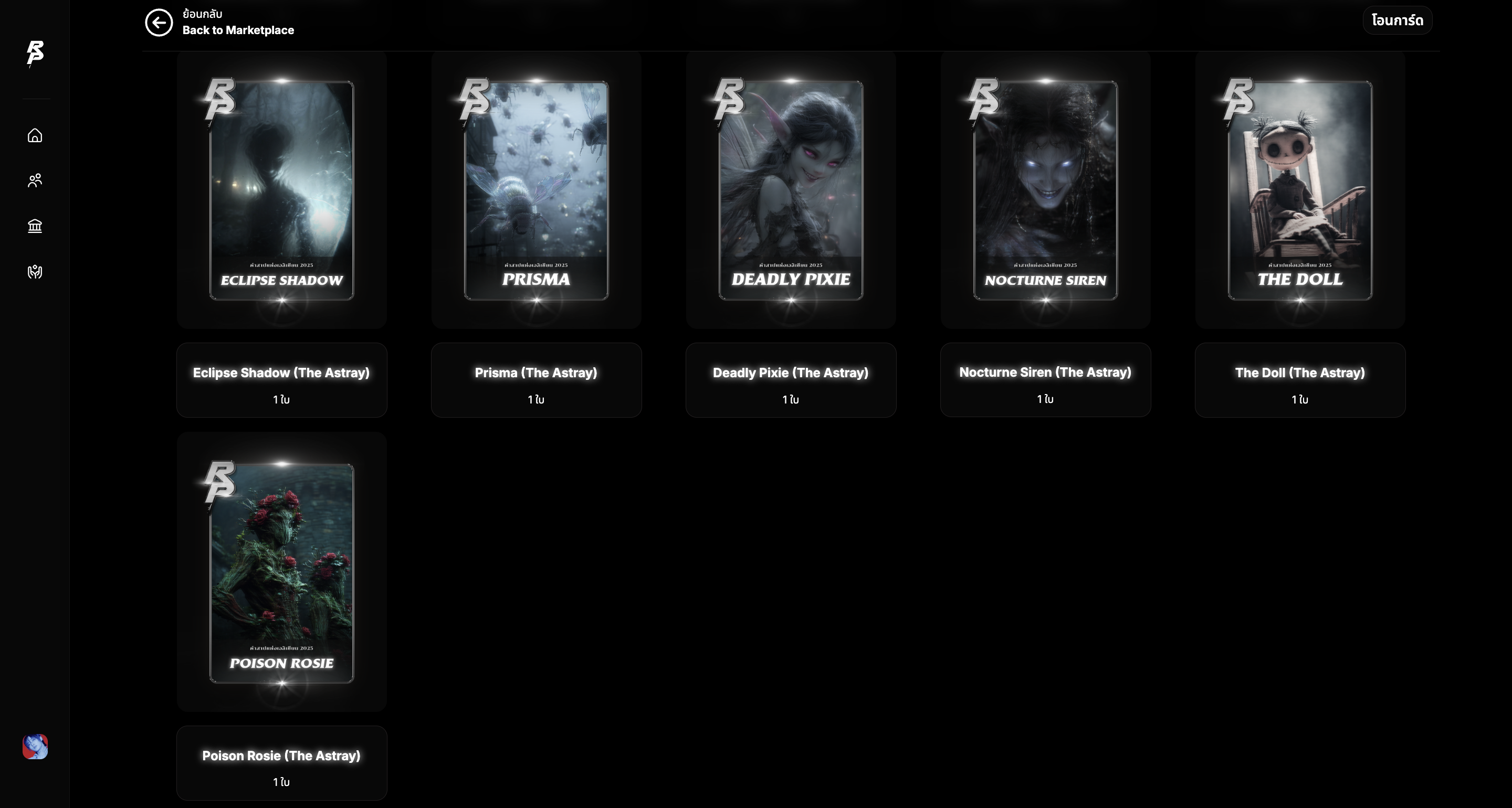The width and height of the screenshot is (1512, 808).
Task: Open the Nocturne Siren (The Astray) label box
Action: click(1045, 380)
